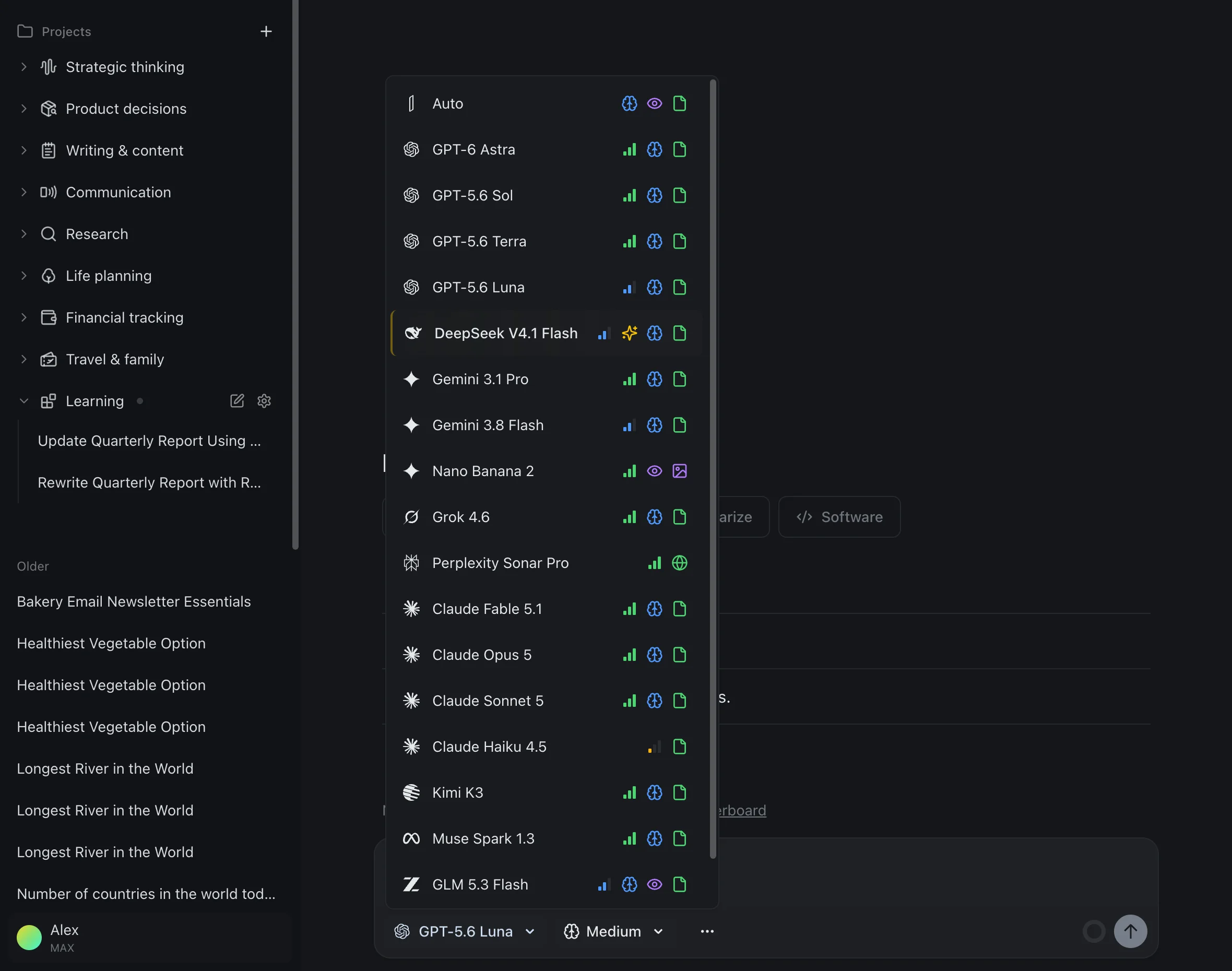This screenshot has width=1232, height=971.
Task: Click the send arrow button
Action: (x=1130, y=931)
